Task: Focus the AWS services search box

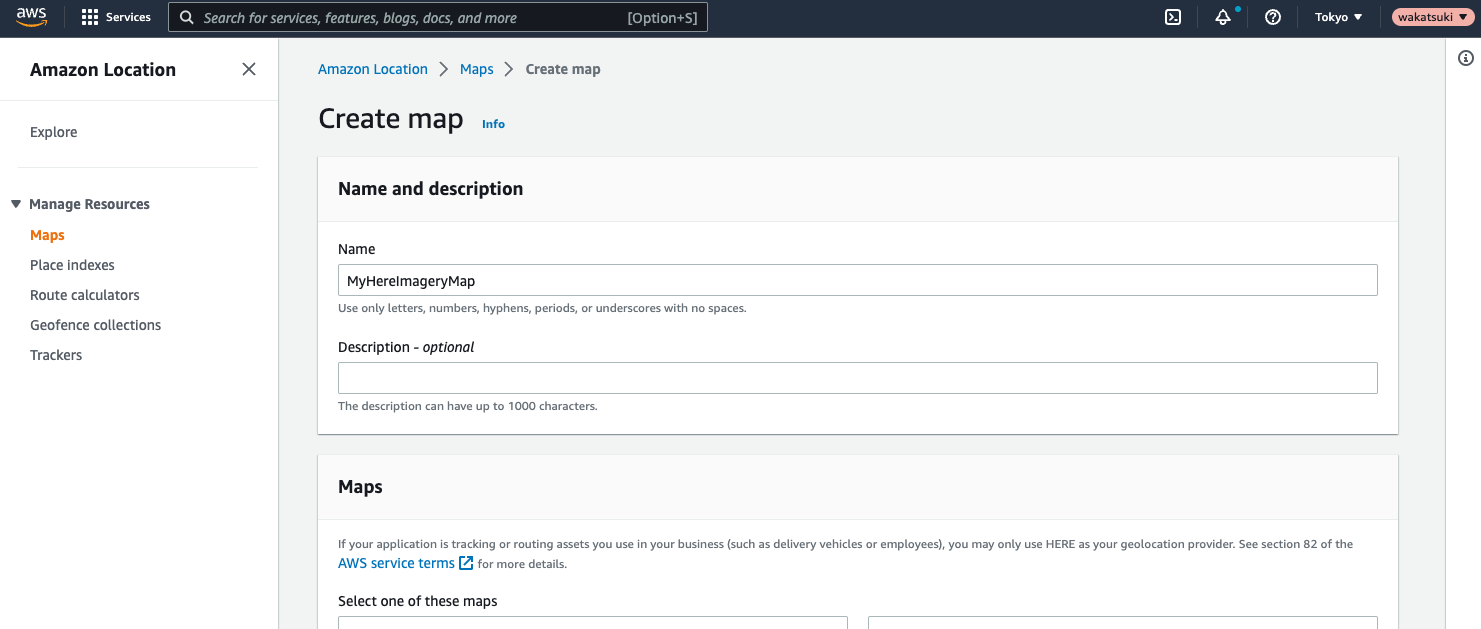Action: coord(438,17)
